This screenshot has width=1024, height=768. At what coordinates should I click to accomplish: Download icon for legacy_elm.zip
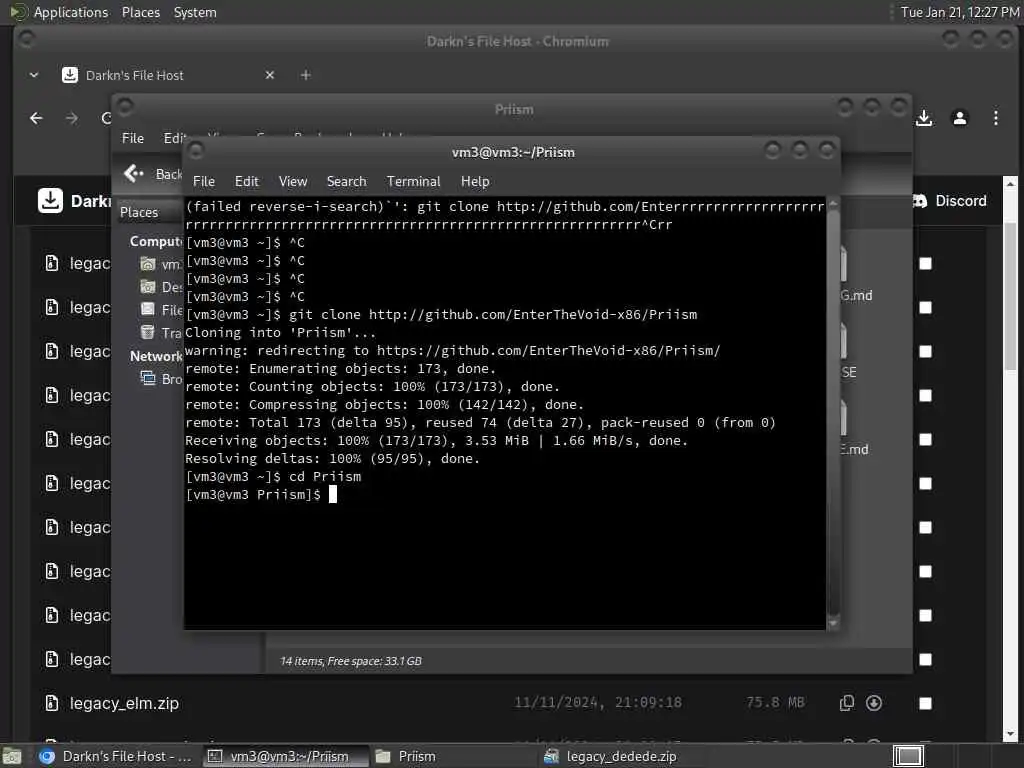(x=874, y=703)
